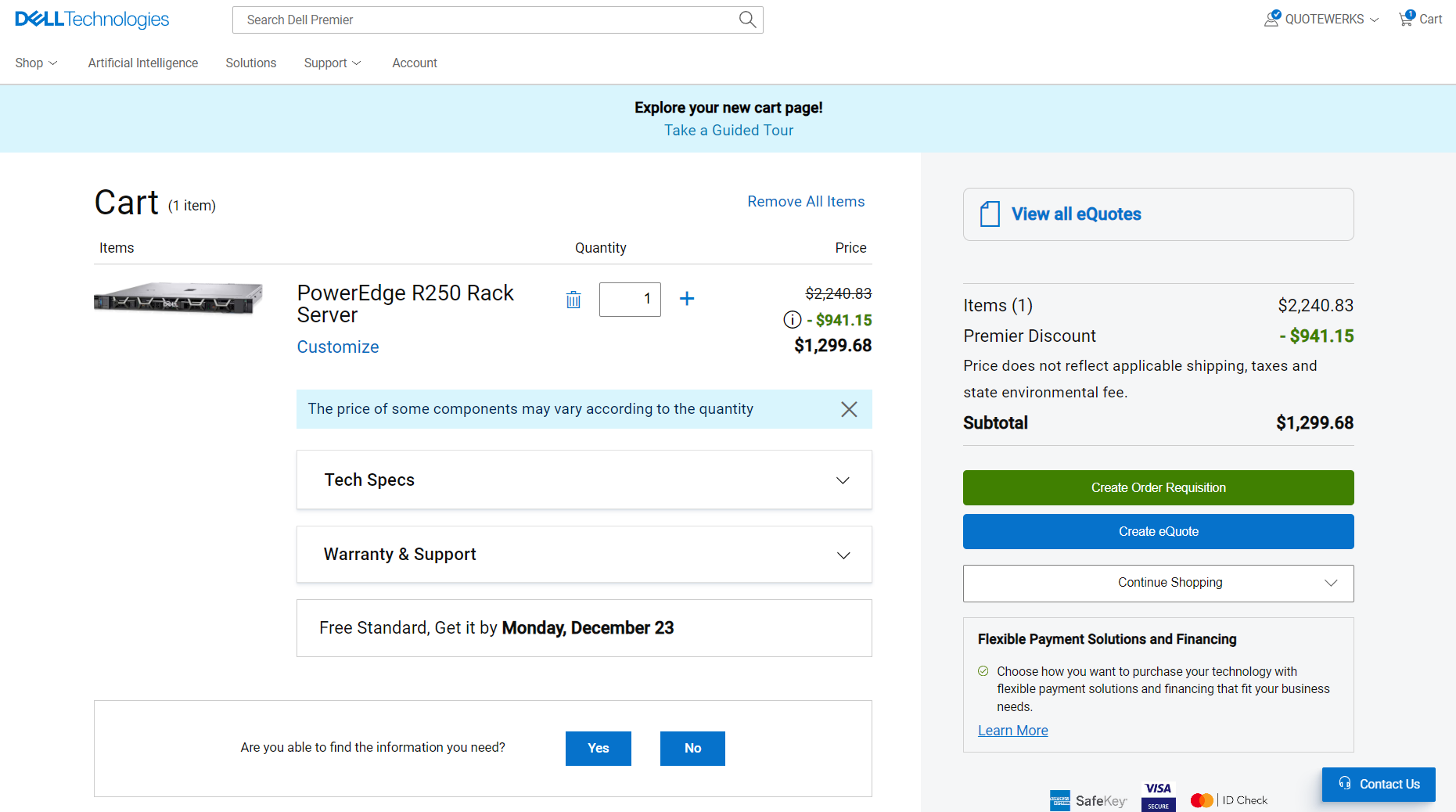Open the QUOTEWERKS account dropdown
Viewport: 1456px width, 812px height.
coord(1321,19)
